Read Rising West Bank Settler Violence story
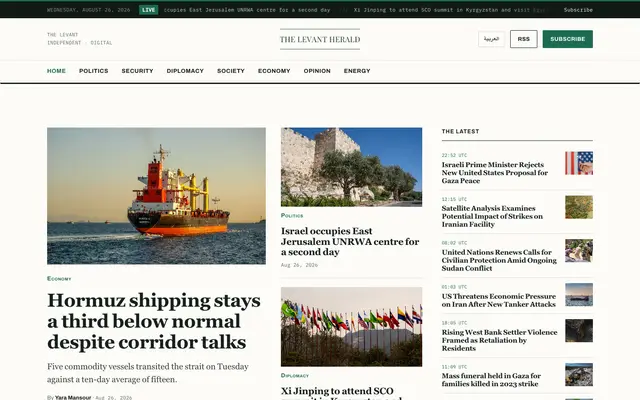 [x=499, y=340]
